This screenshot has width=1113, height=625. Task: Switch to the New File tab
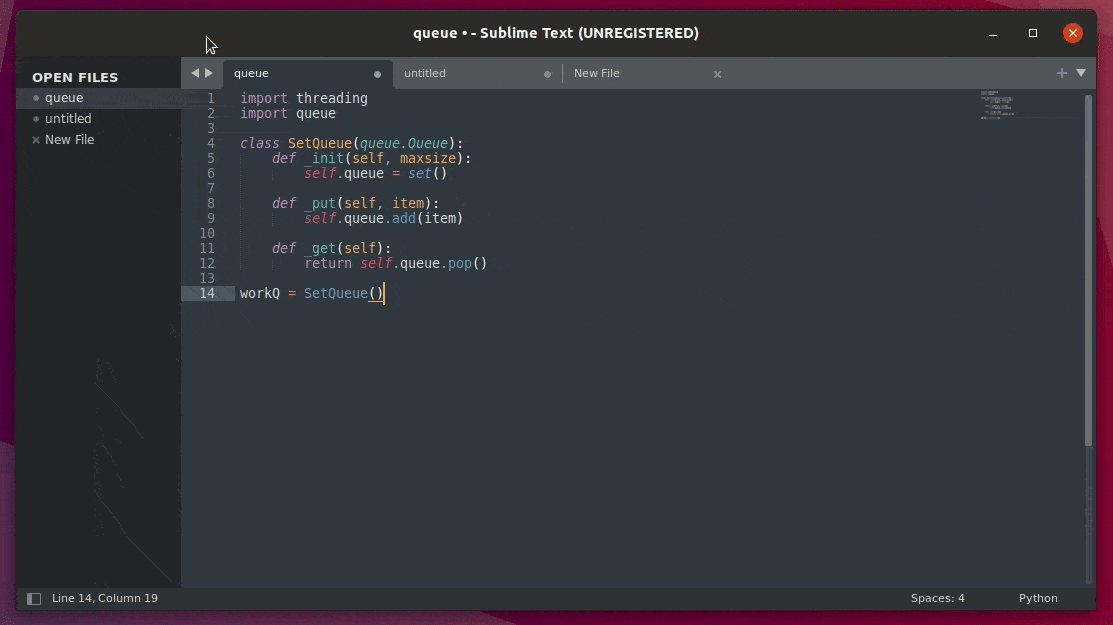pos(596,73)
